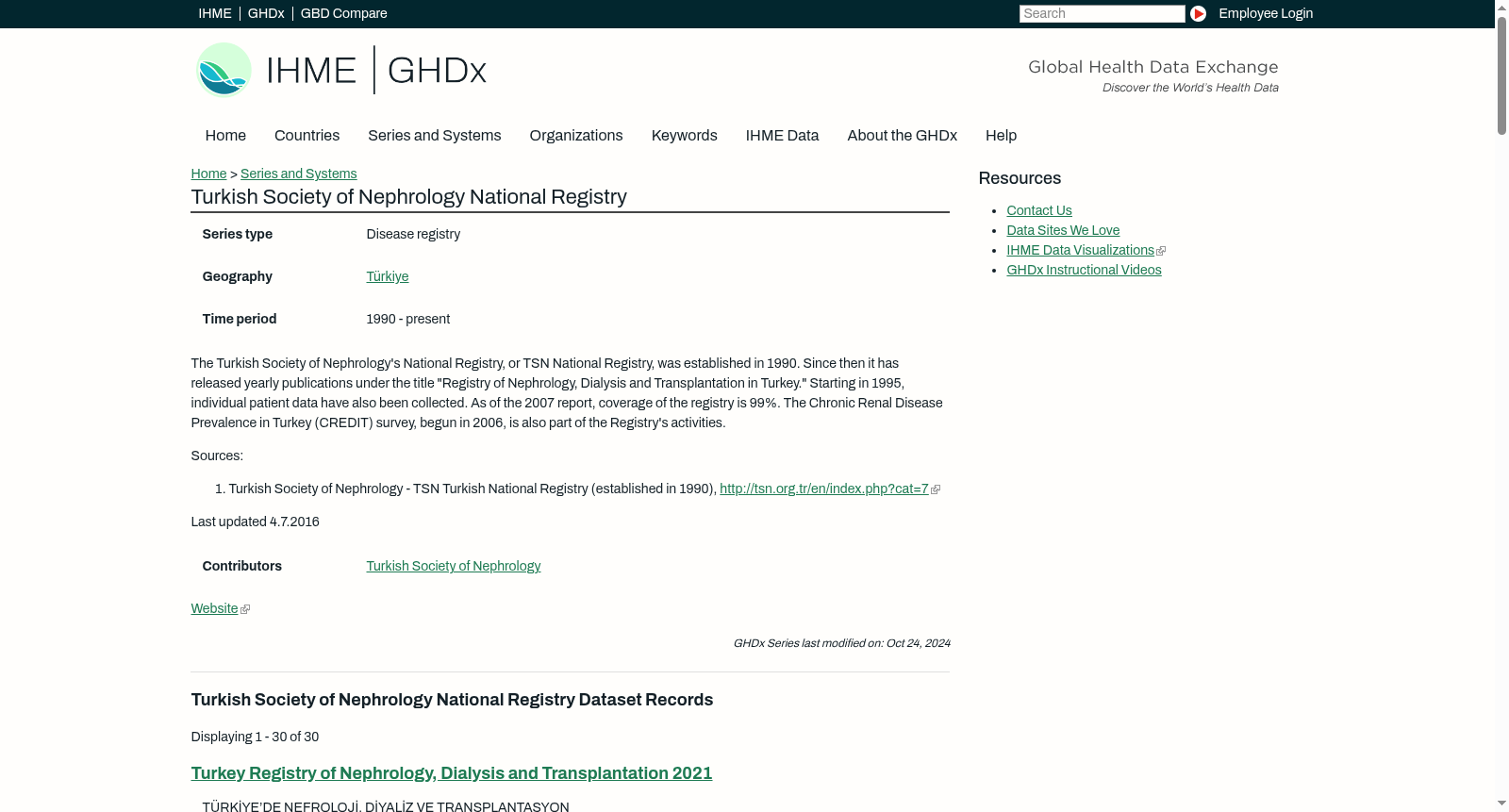The image size is (1509, 812).
Task: Click the 'Last updated 4.7.2016' text
Action: [x=255, y=522]
